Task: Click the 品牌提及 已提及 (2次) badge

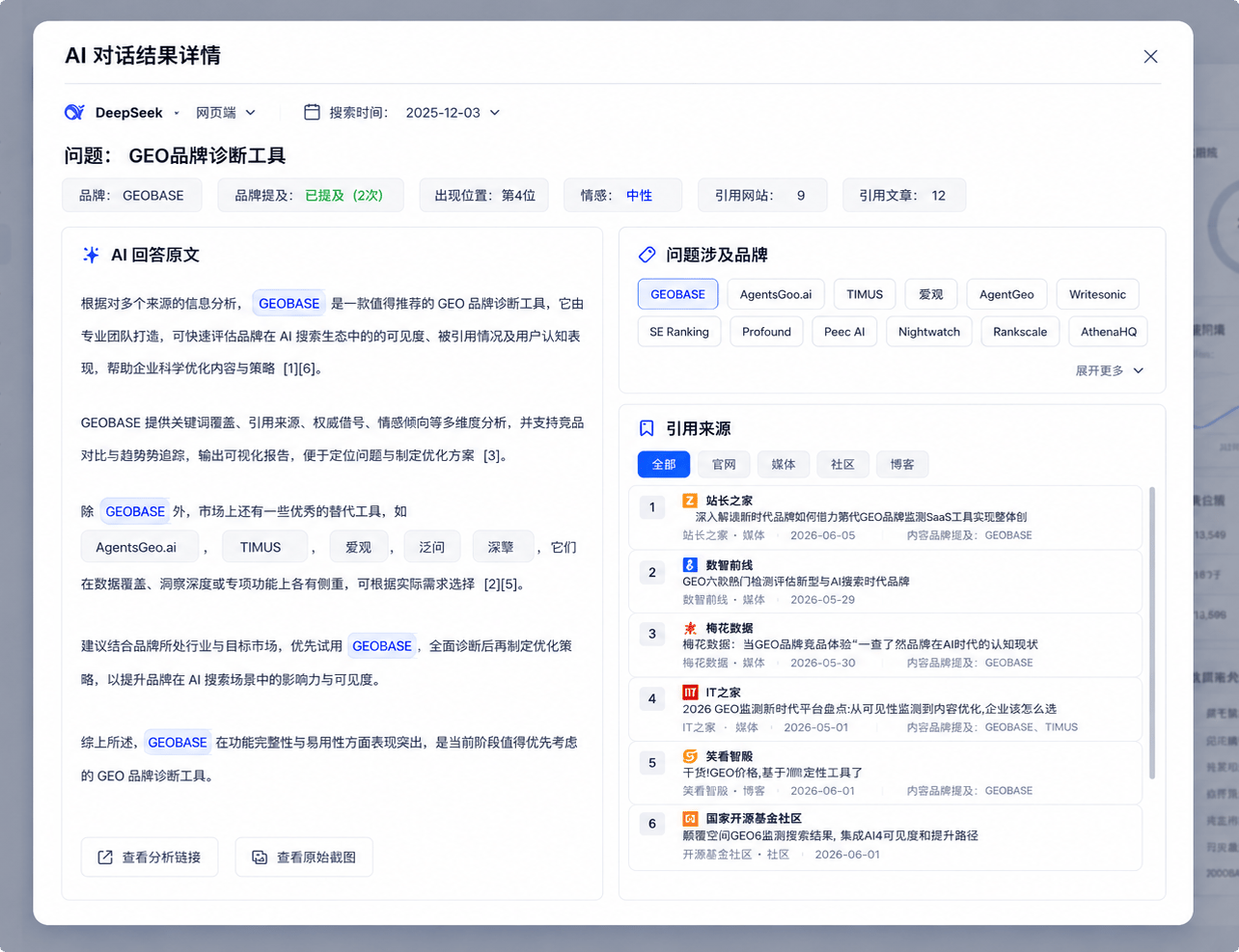Action: 311,195
